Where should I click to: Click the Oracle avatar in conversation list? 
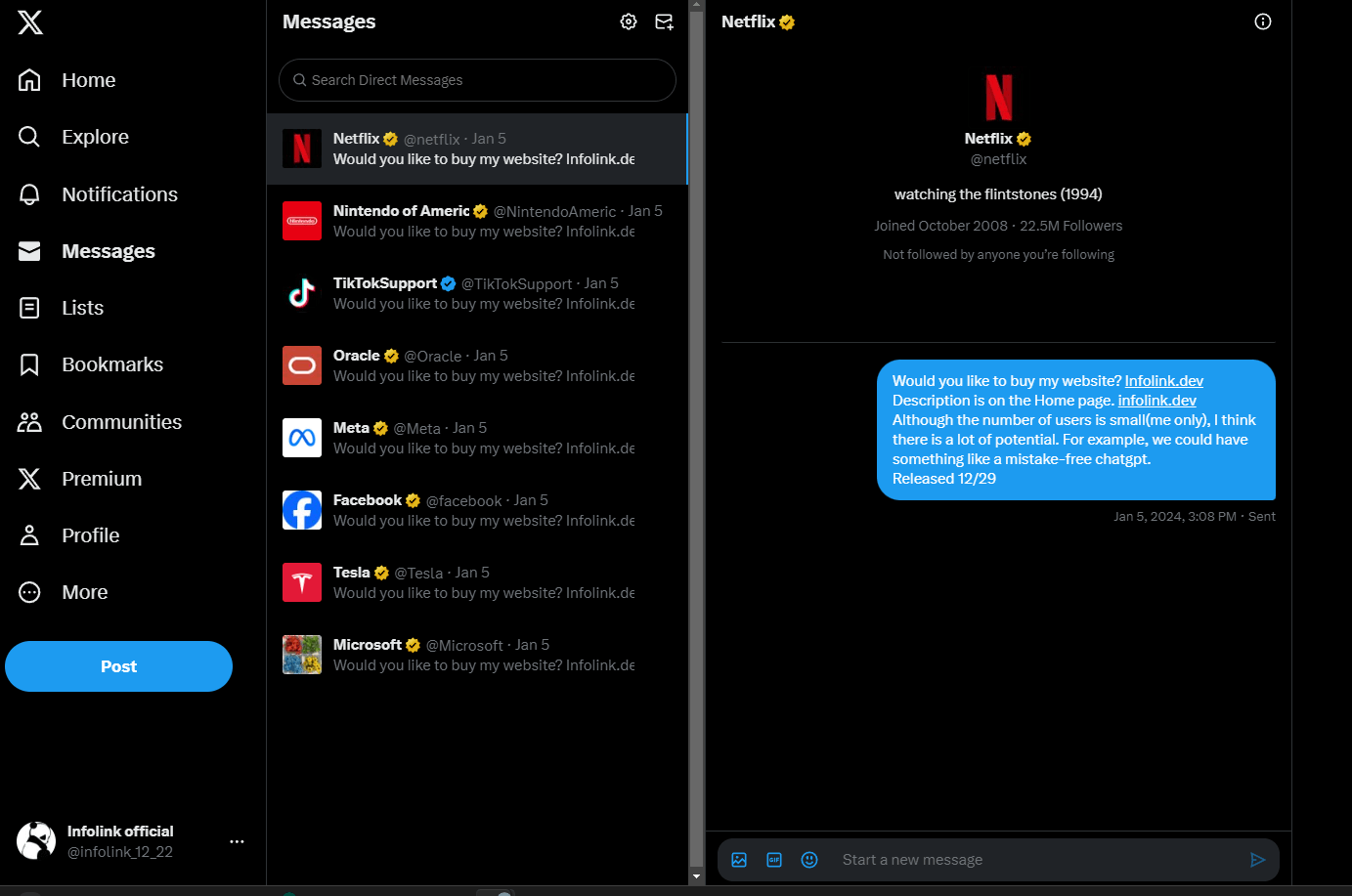pyautogui.click(x=302, y=365)
